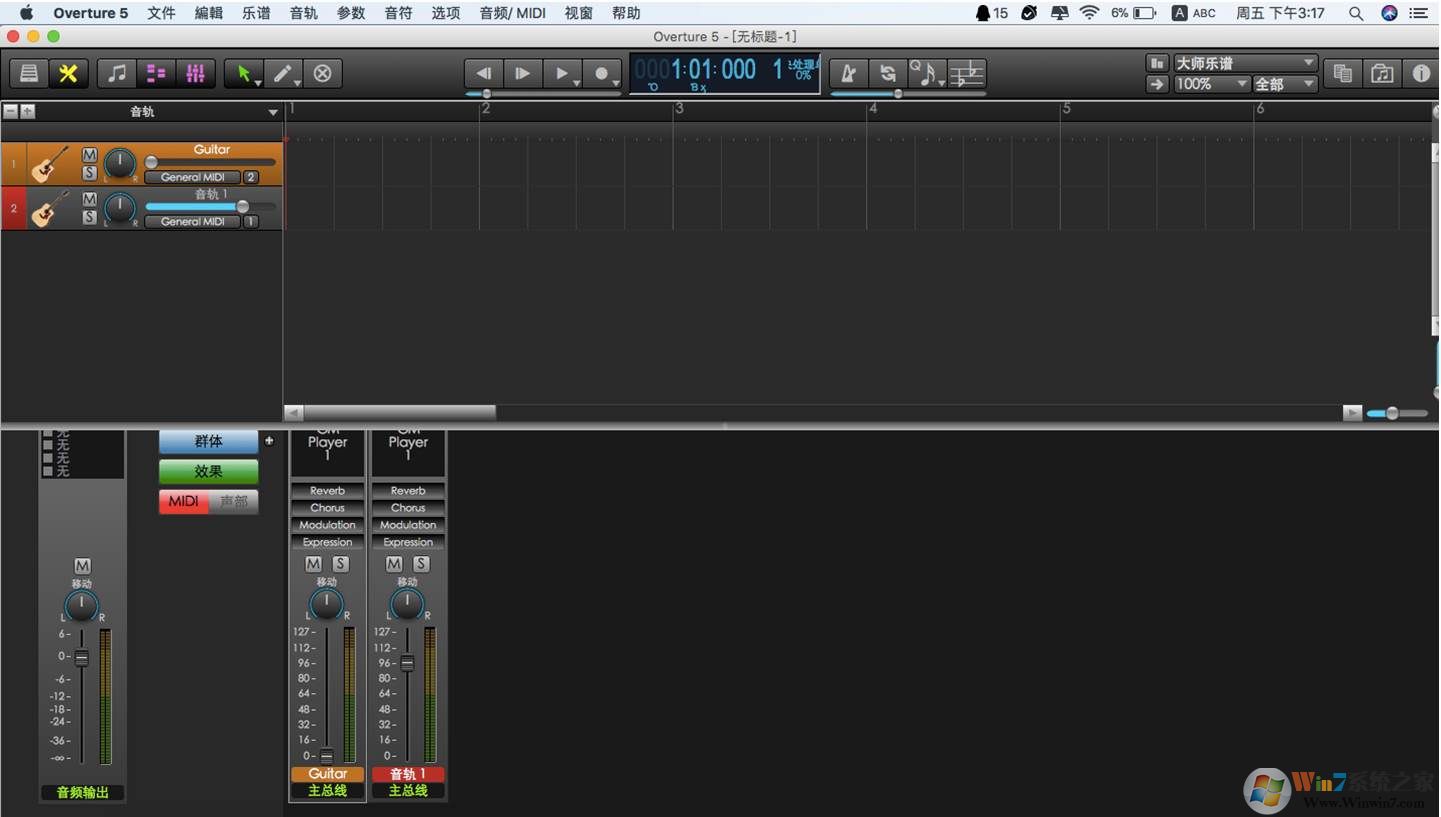Open the 乐谱 menu in the menu bar
Screen dimensions: 1441x817
pos(255,13)
